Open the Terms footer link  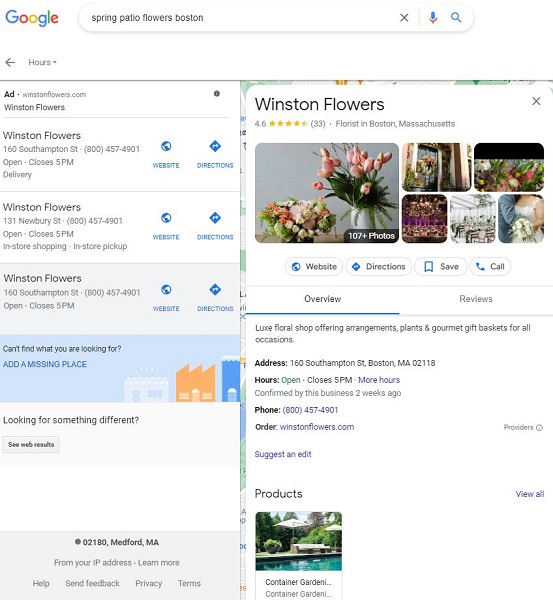[x=189, y=583]
